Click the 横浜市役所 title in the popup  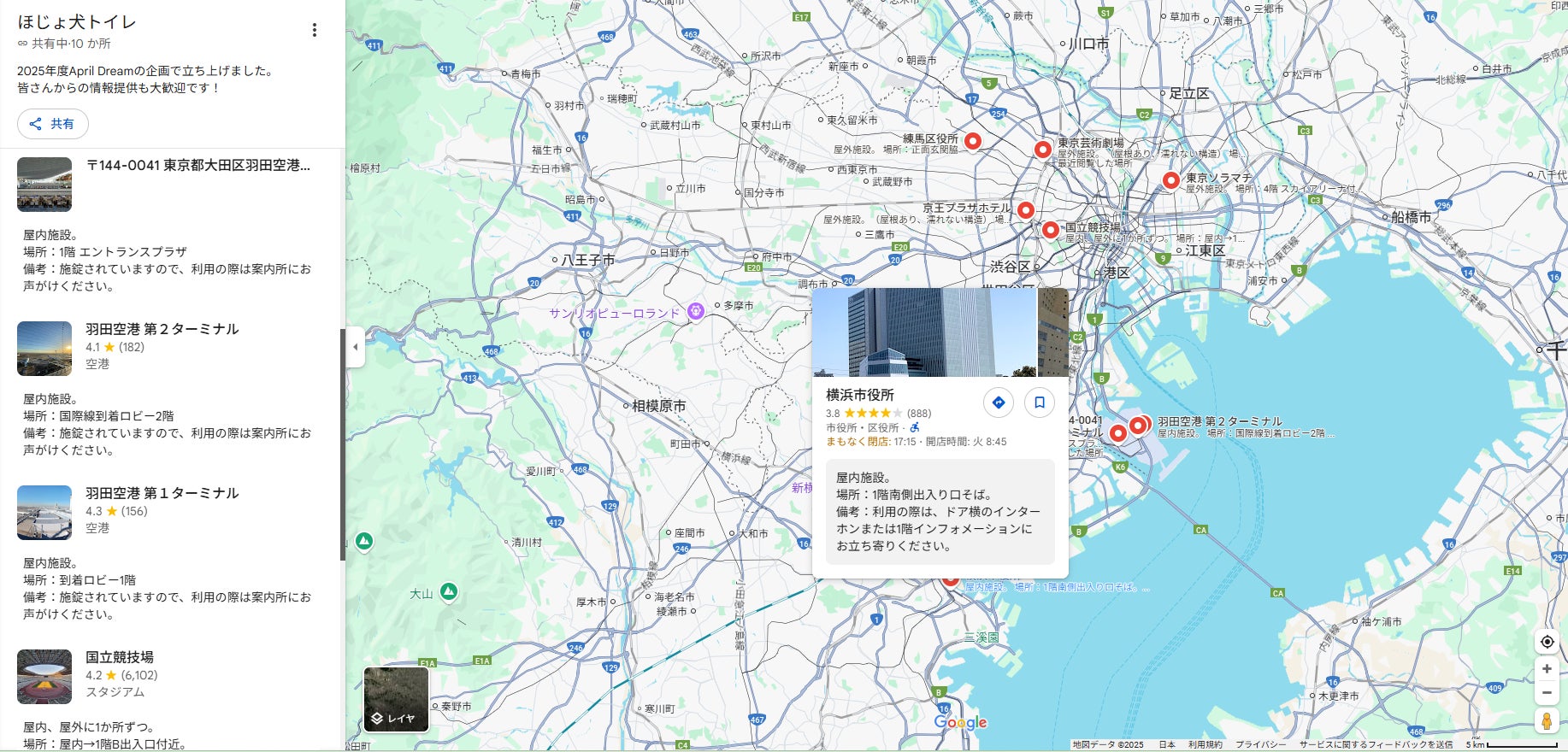[x=860, y=395]
